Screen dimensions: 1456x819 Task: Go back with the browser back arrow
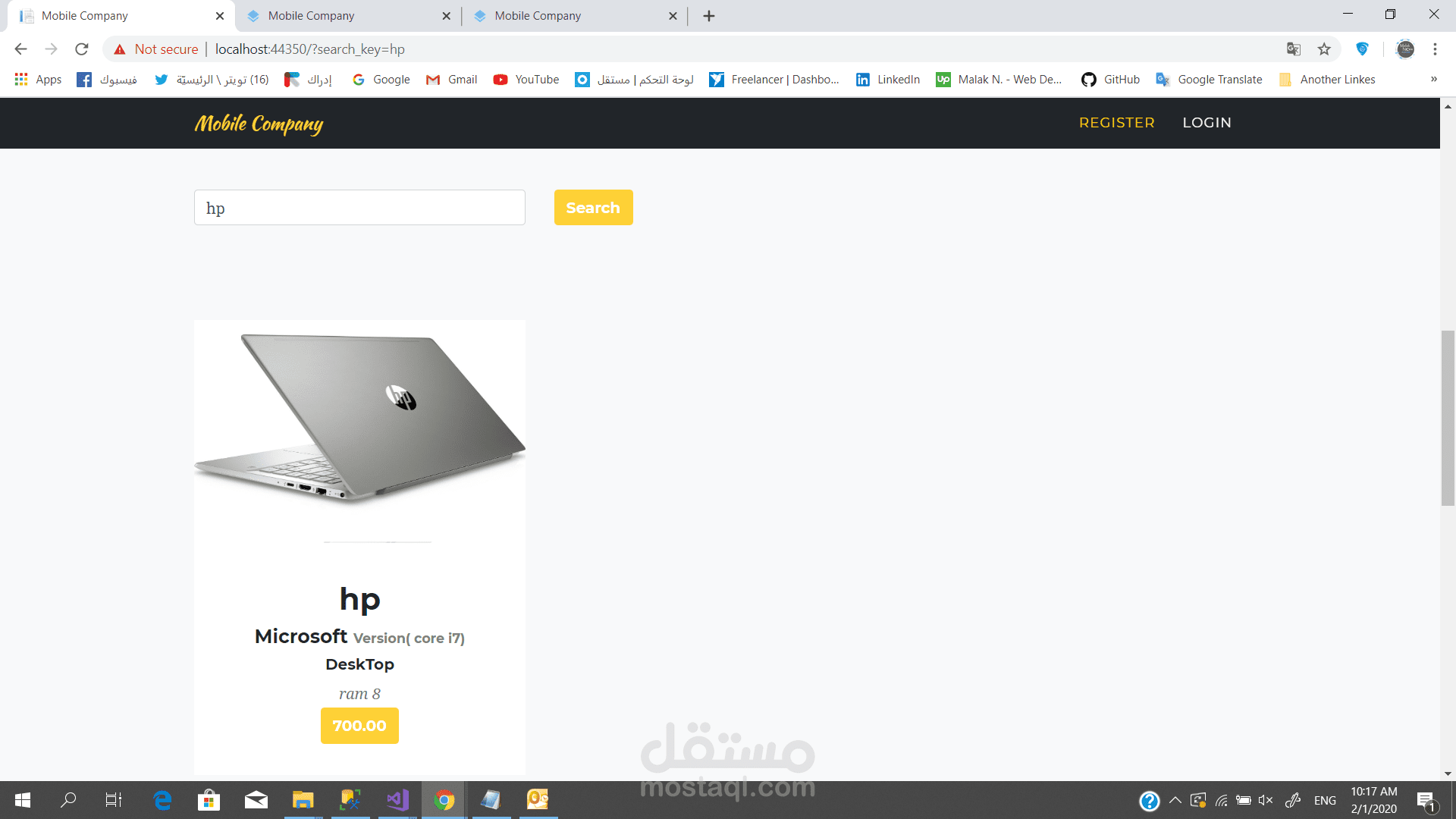(21, 49)
